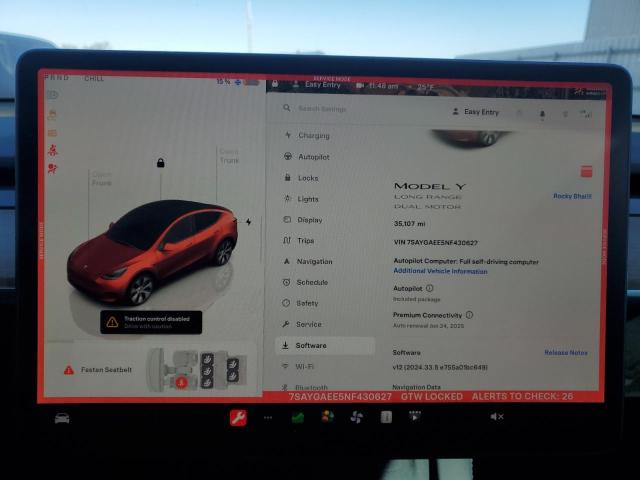Tap the car Controls icon in dock

(62, 418)
